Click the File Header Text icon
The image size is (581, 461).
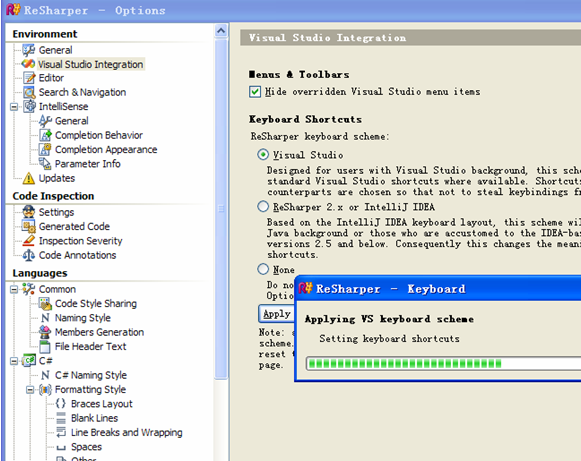click(x=45, y=346)
